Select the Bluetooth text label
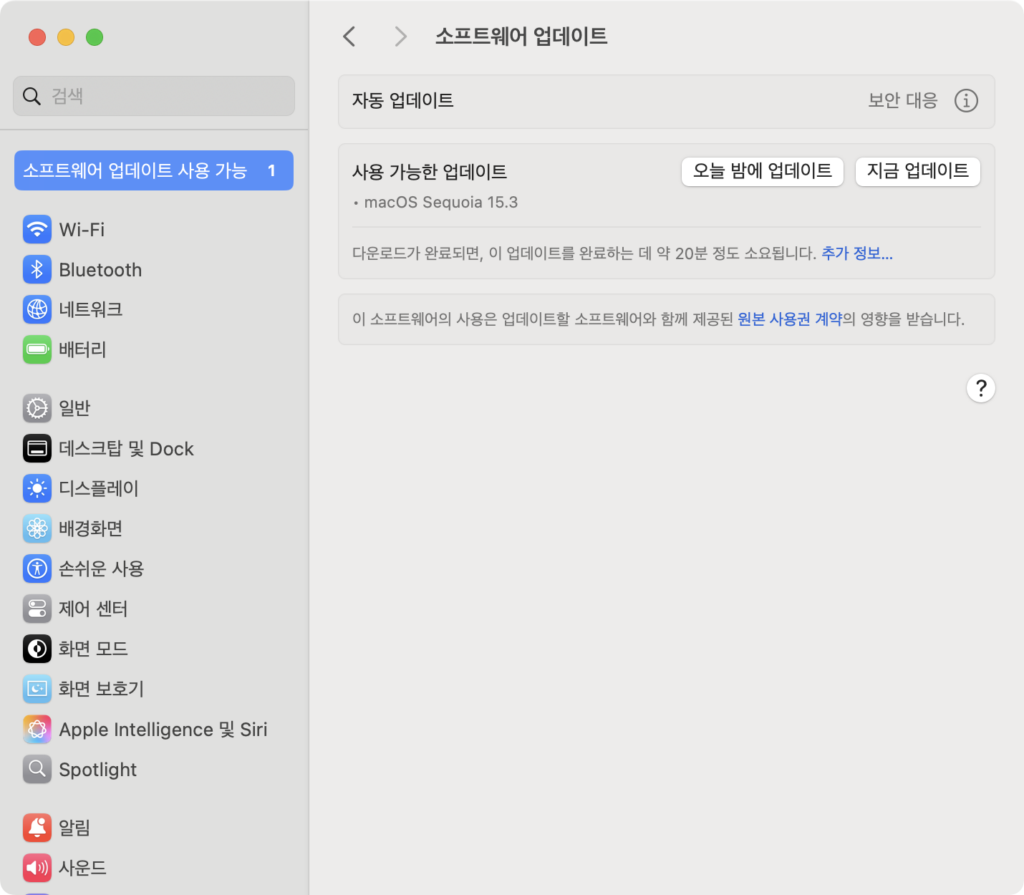1024x895 pixels. coord(100,270)
